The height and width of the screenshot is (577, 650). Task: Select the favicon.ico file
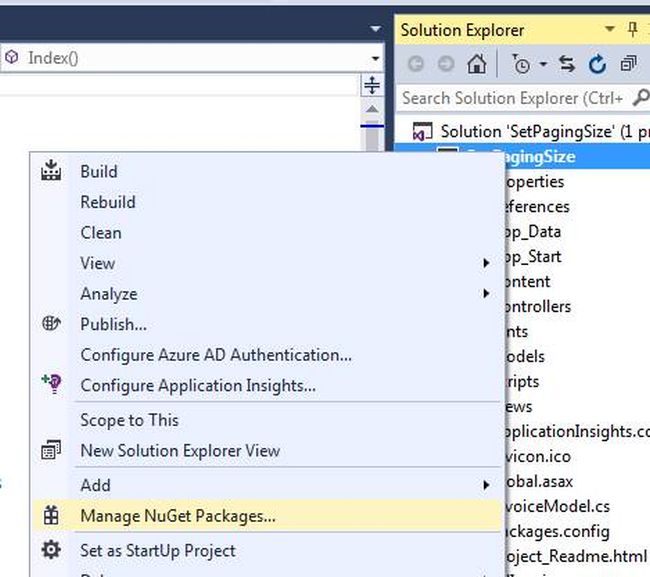(538, 456)
